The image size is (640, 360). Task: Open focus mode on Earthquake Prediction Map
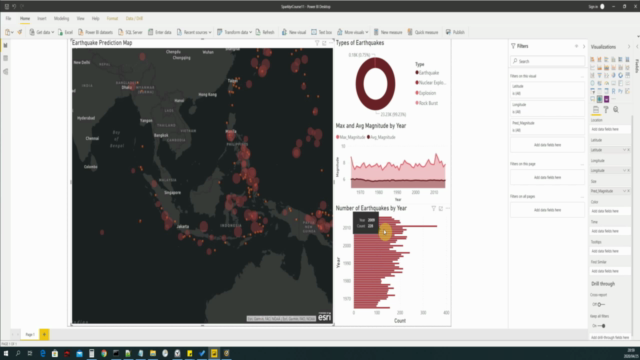pyautogui.click(x=324, y=43)
